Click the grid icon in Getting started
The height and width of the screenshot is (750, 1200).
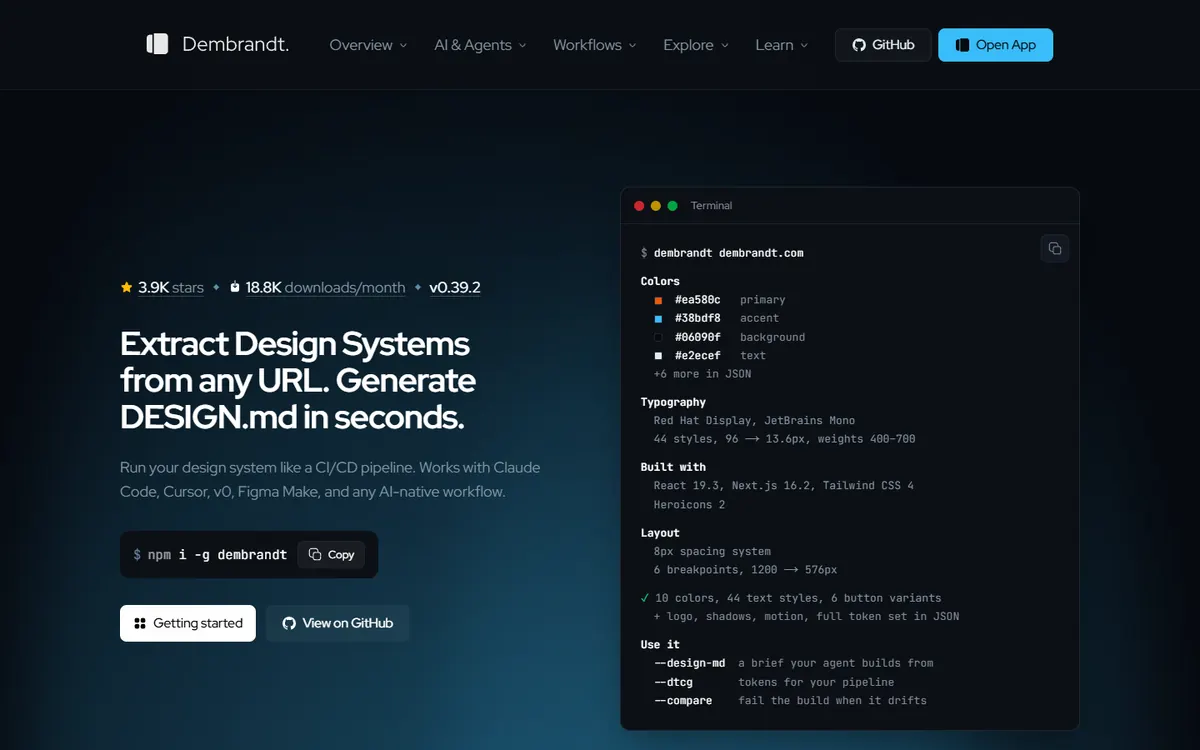coord(140,623)
